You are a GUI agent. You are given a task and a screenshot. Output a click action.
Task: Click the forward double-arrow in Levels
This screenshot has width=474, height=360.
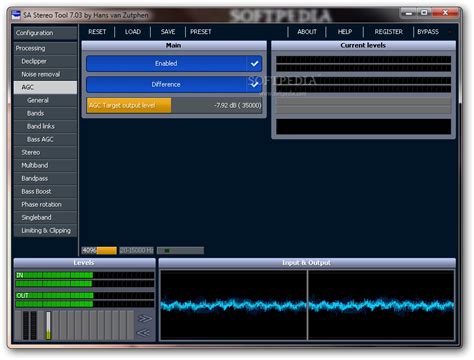[144, 319]
